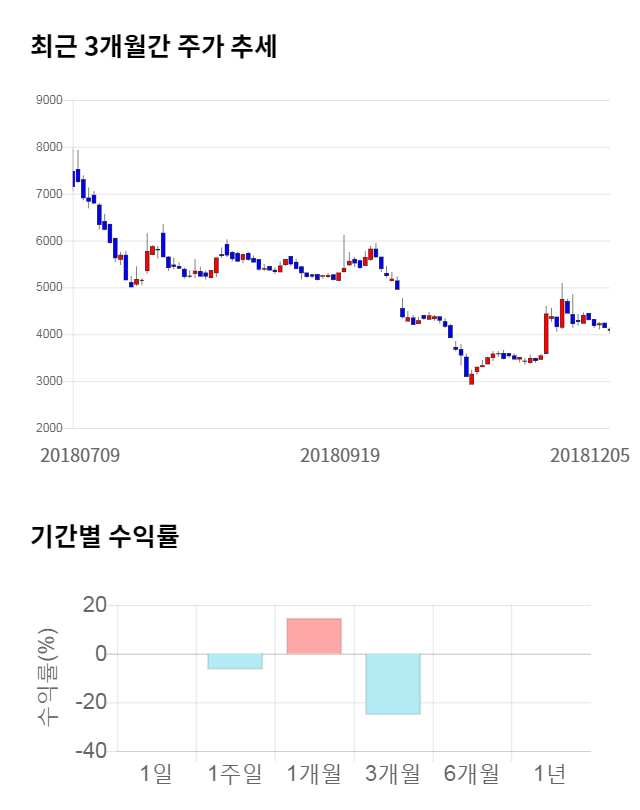Click the 수익률(%) axis title

46,677
